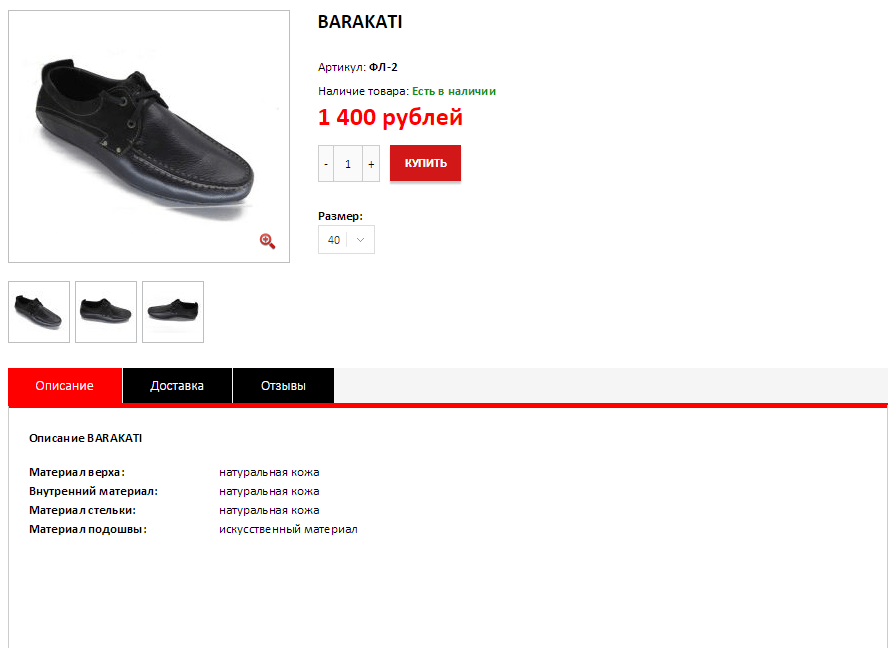Click the selected size value 40
Screen dimensions: 896x648
coord(334,240)
